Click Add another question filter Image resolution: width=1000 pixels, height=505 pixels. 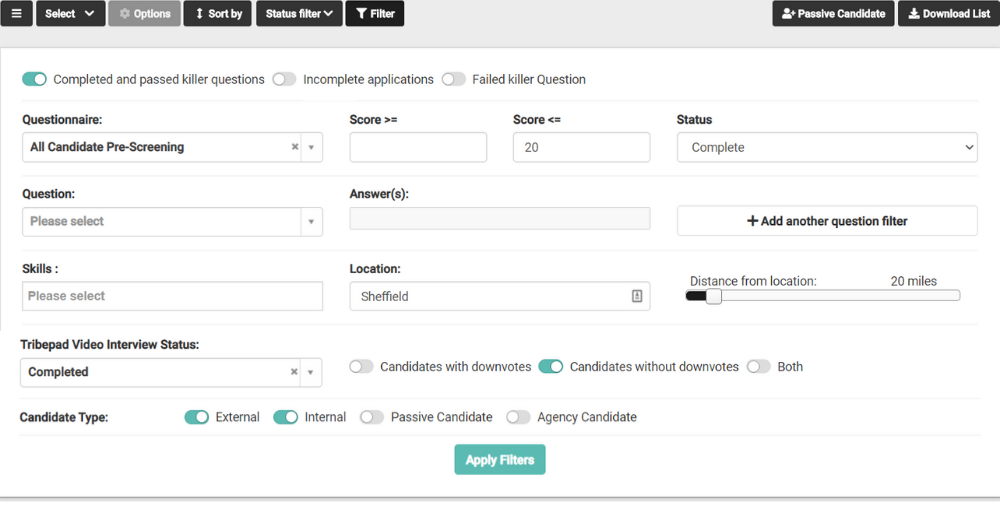coord(826,221)
